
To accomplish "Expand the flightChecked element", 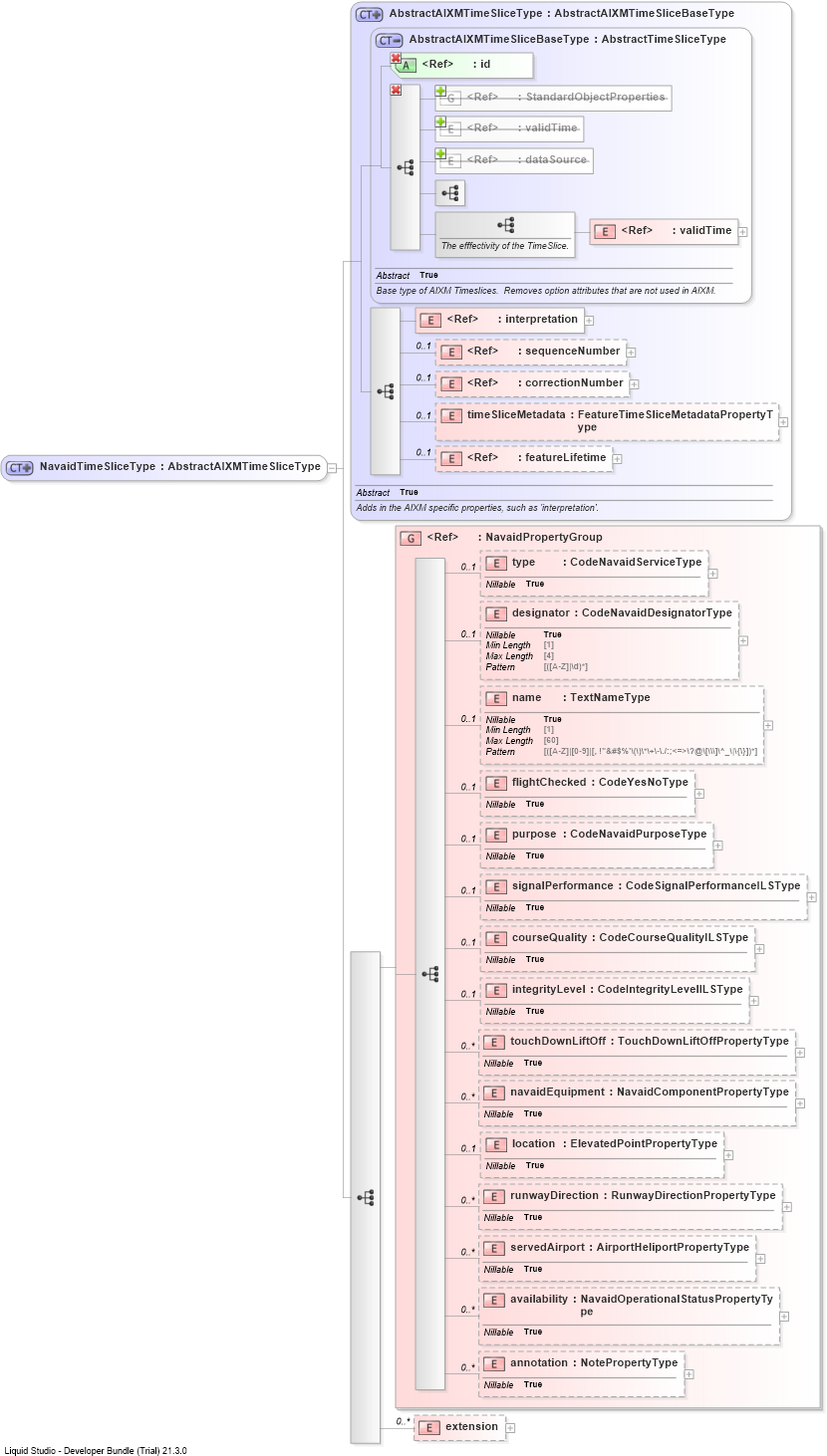I will pos(699,794).
